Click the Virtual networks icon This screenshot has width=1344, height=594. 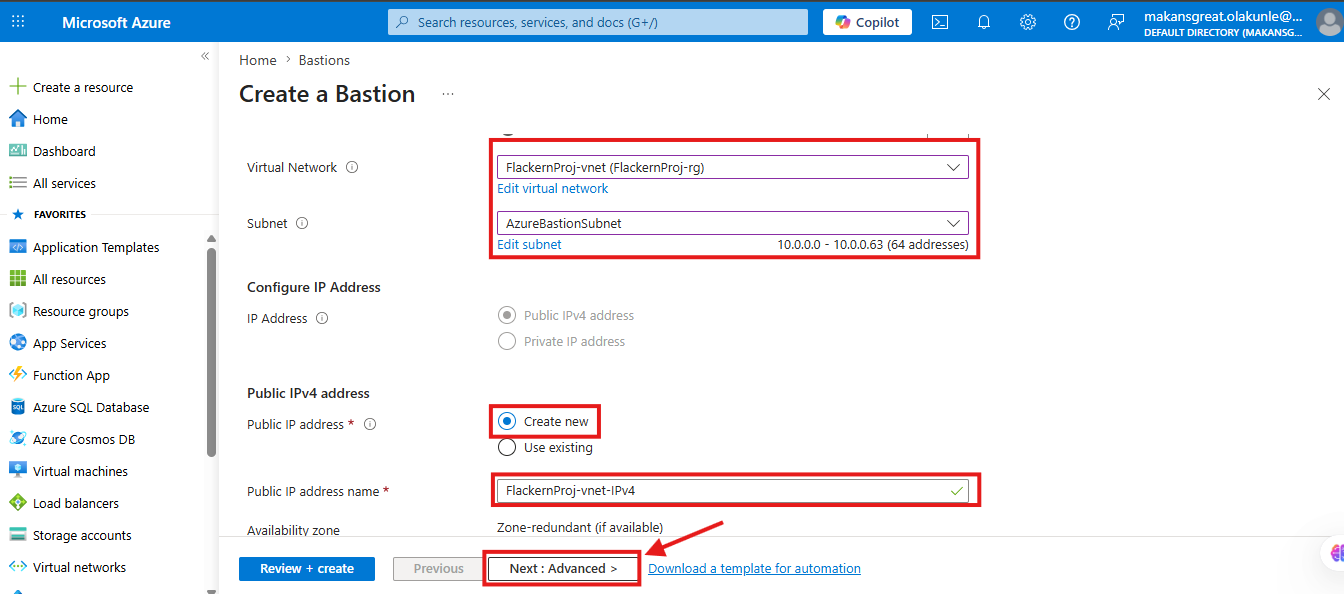(x=17, y=567)
